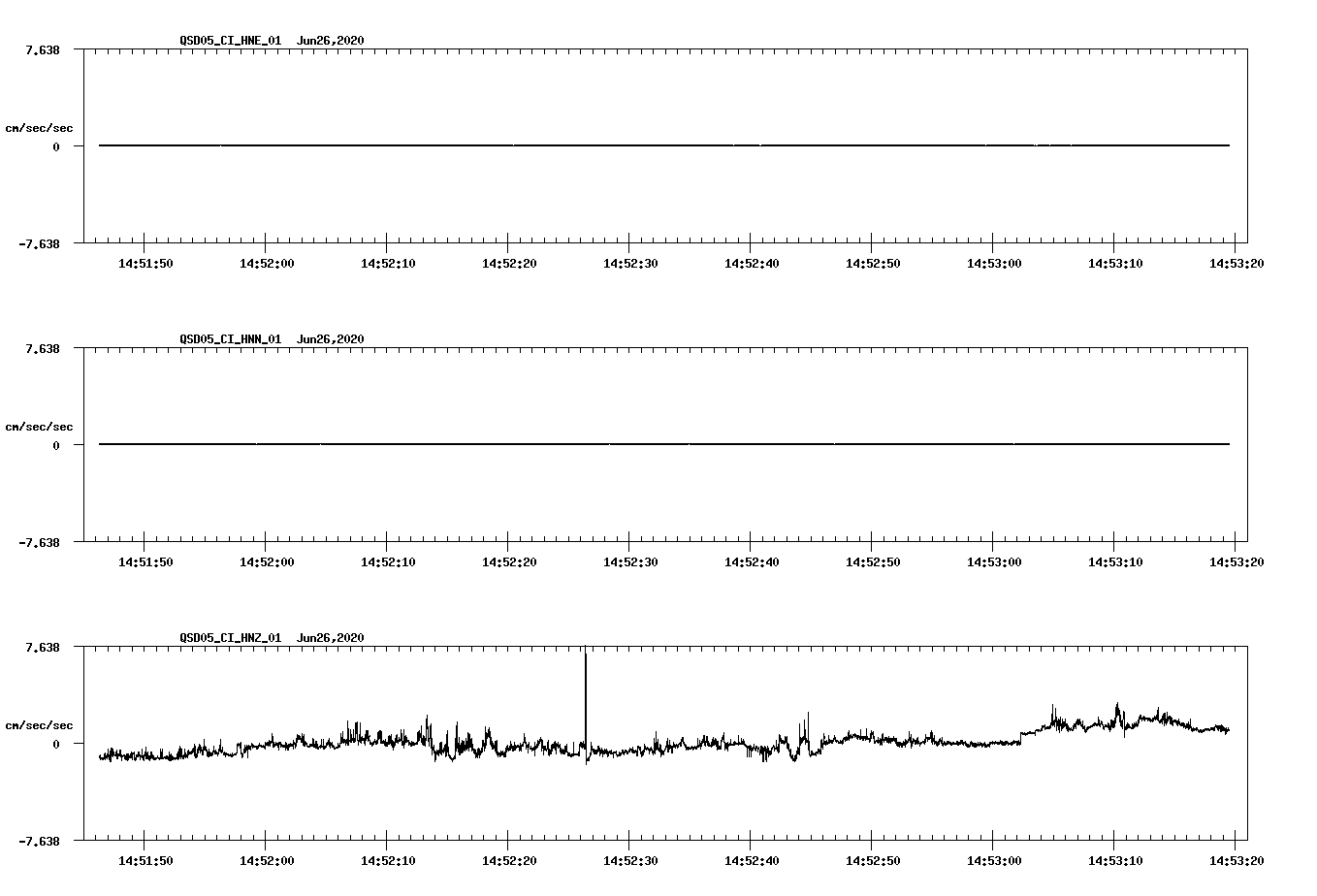Click the QSD05_CI_HNN_01 plot title
The image size is (1317, 896).
tap(231, 339)
